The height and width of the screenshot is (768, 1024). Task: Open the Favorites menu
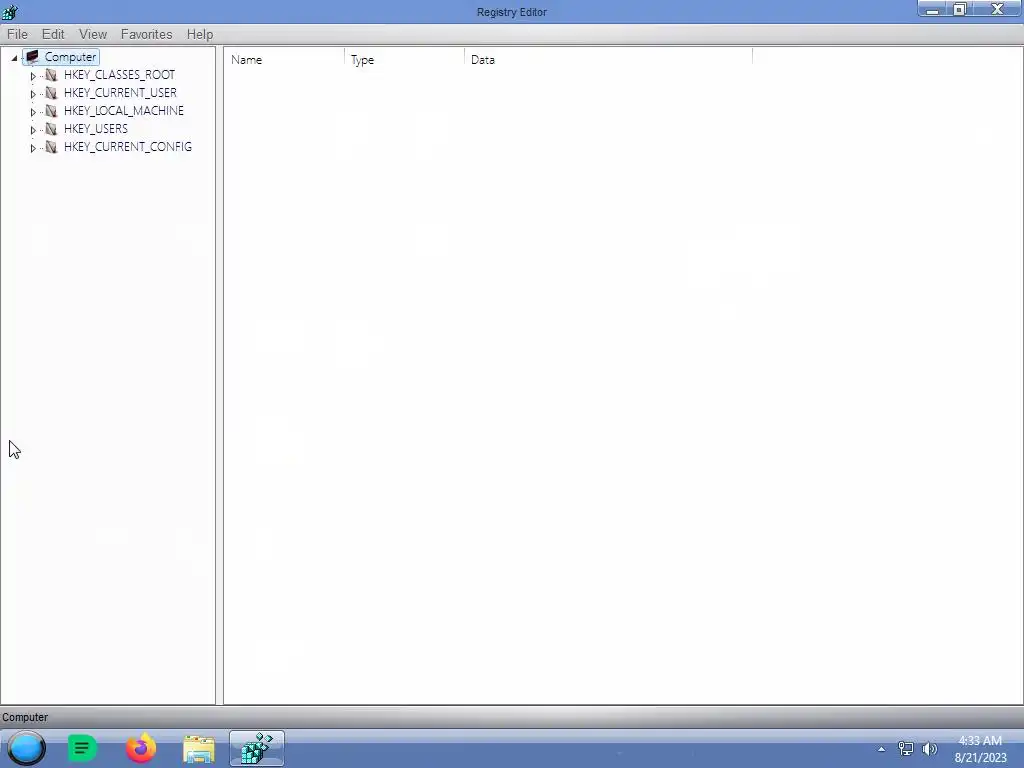tap(146, 34)
